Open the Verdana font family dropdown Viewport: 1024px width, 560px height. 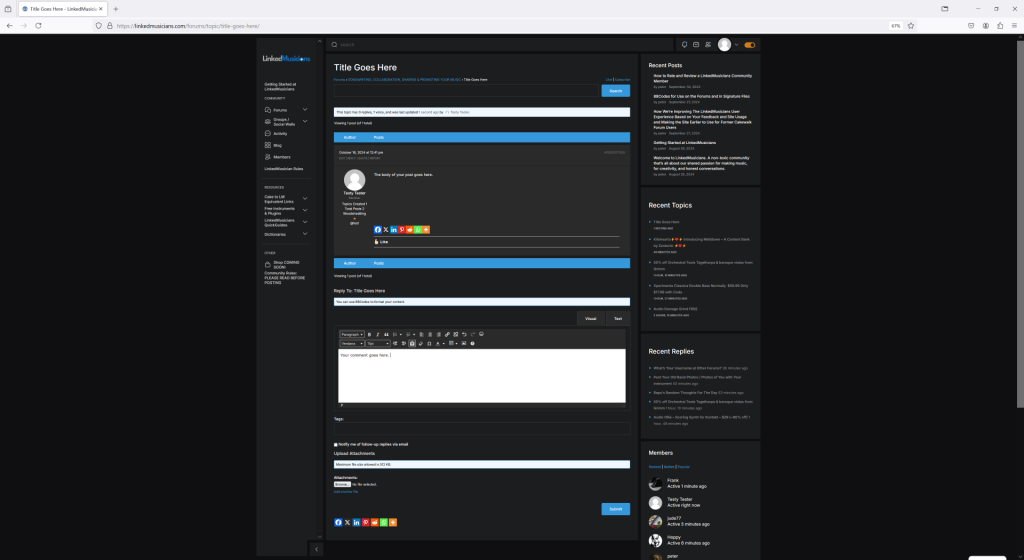coord(352,343)
